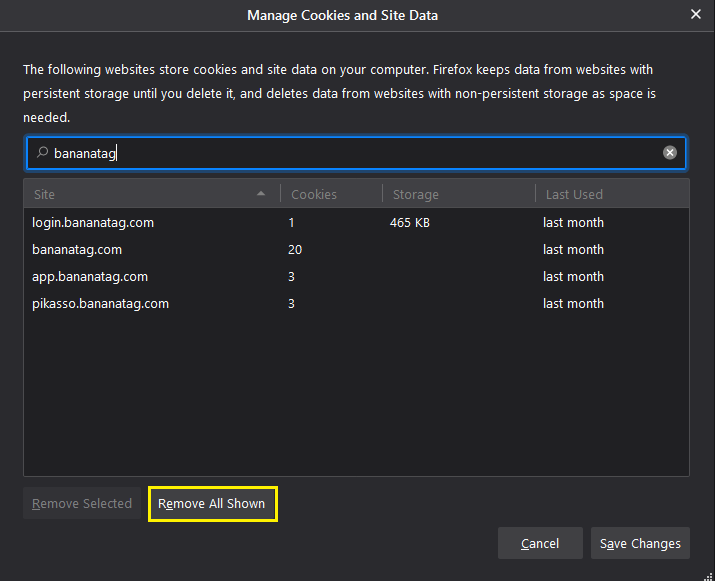
Task: Sort by the Last Used column header
Action: coord(612,194)
